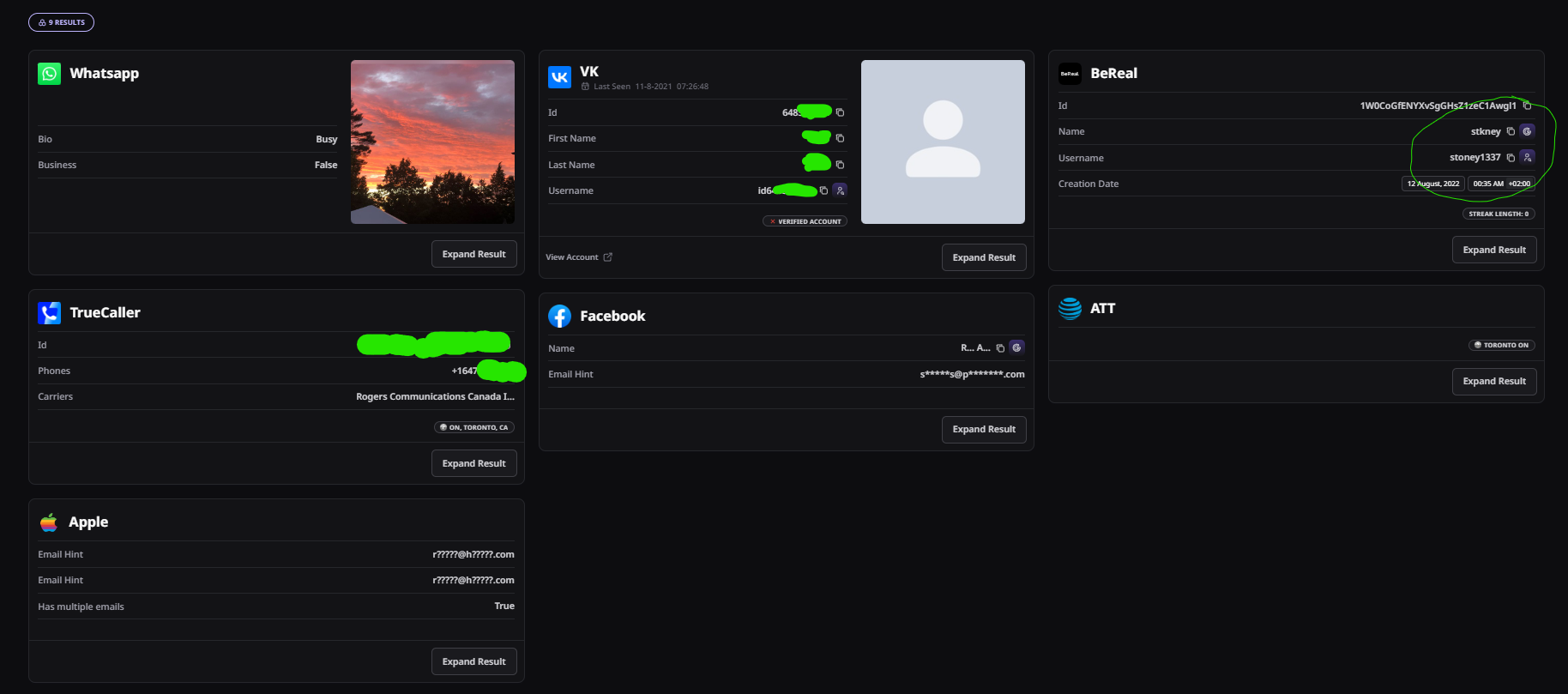Click the 9 Results badge
This screenshot has height=694, width=1568.
coord(62,22)
